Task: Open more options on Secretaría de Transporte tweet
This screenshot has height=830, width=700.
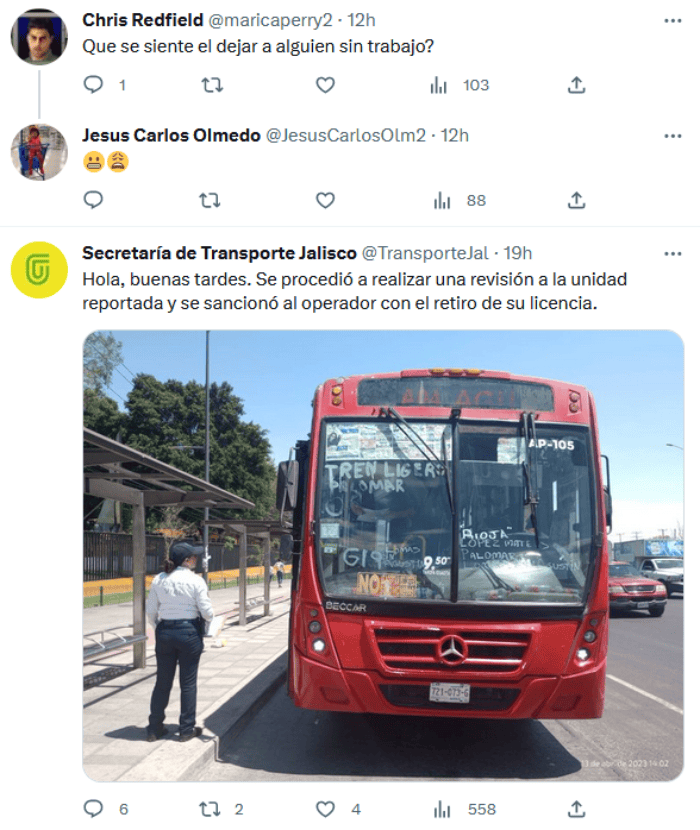Action: click(x=672, y=254)
